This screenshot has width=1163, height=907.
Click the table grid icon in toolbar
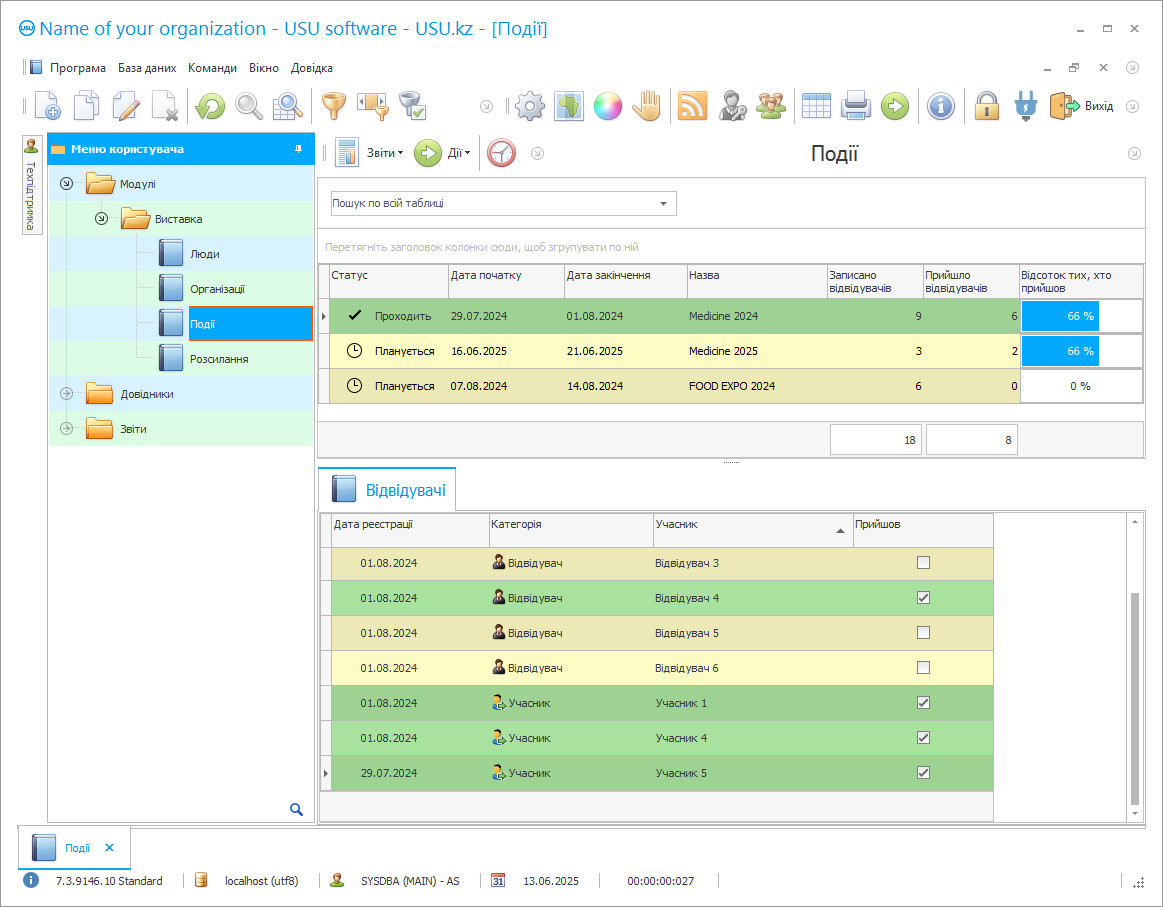point(816,106)
